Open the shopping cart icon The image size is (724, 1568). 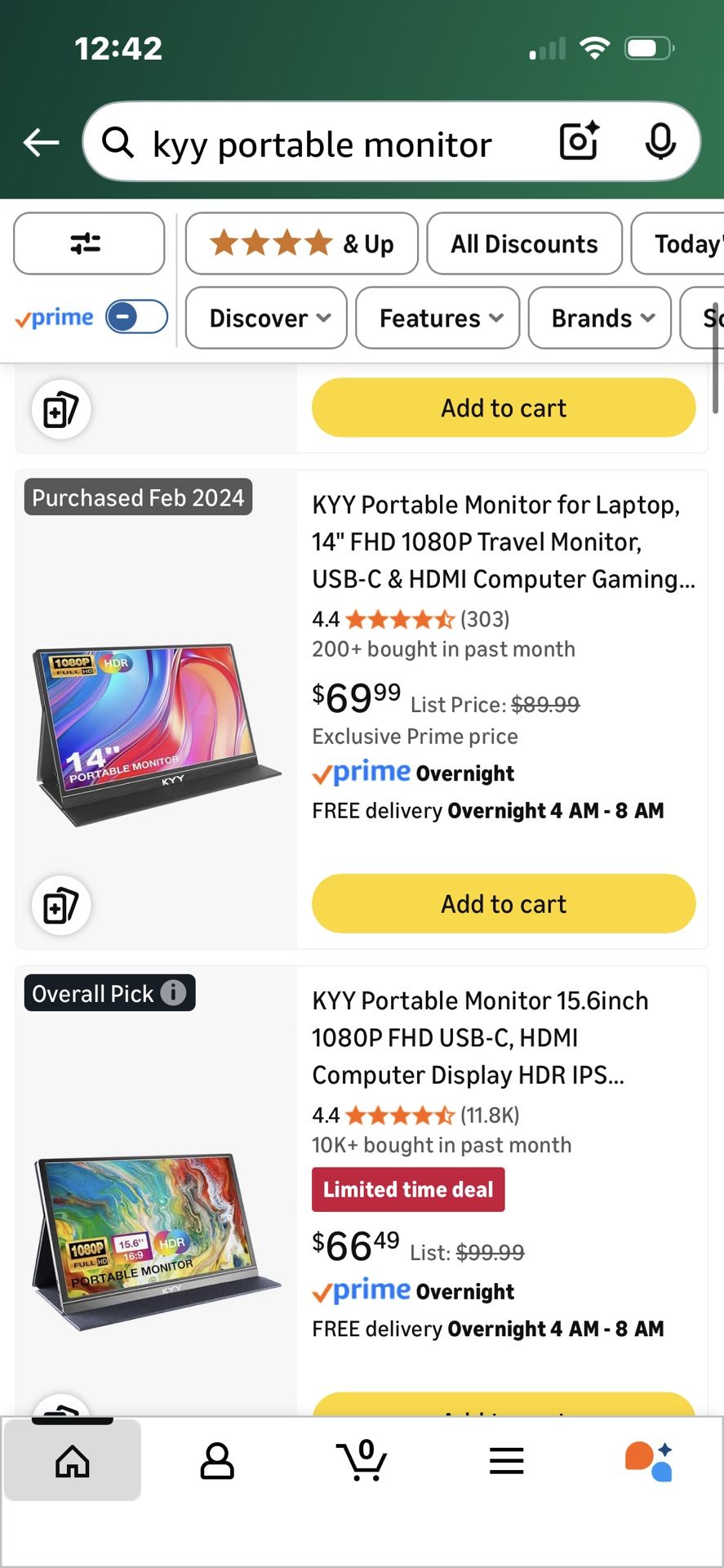[362, 1460]
